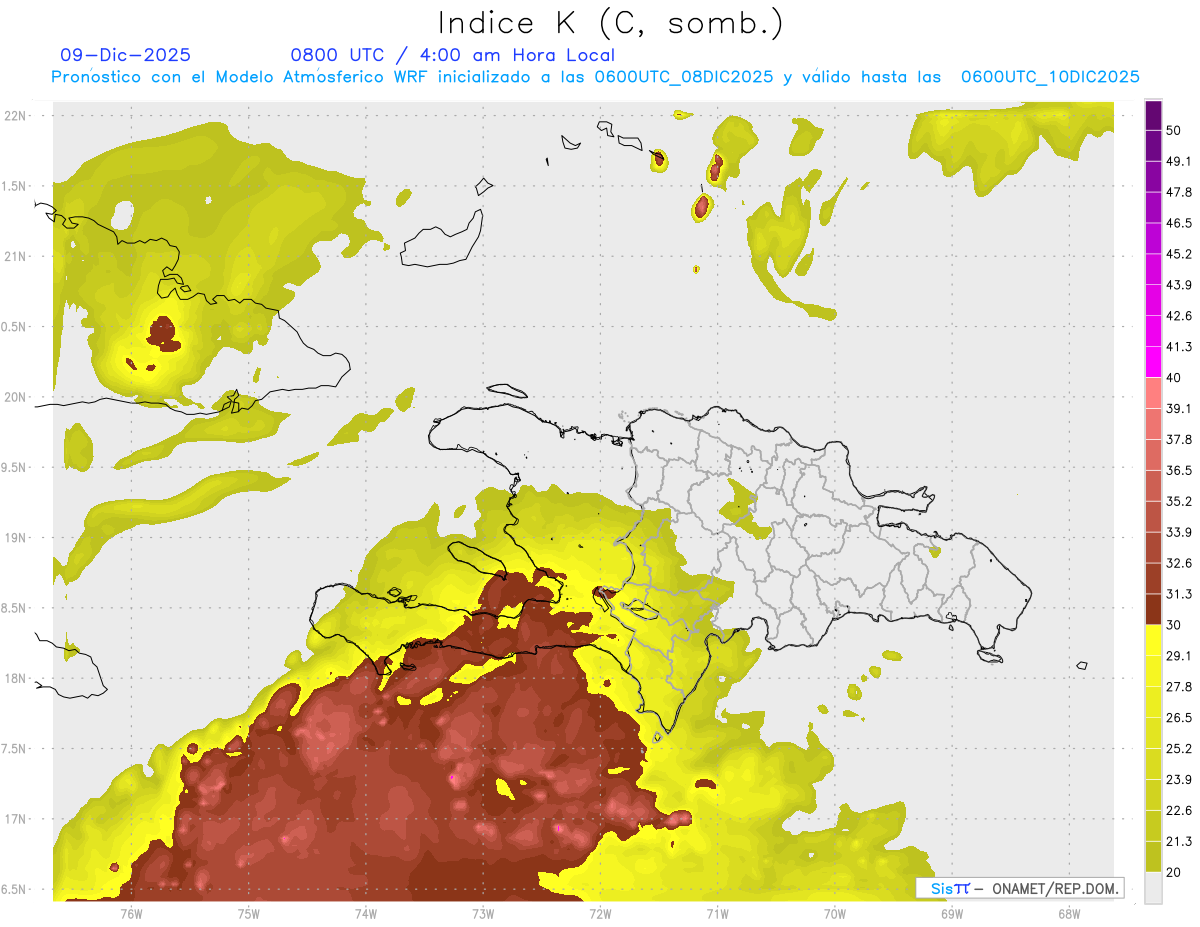Click the legend value "23.9"
1200x927 pixels.
1179,780
